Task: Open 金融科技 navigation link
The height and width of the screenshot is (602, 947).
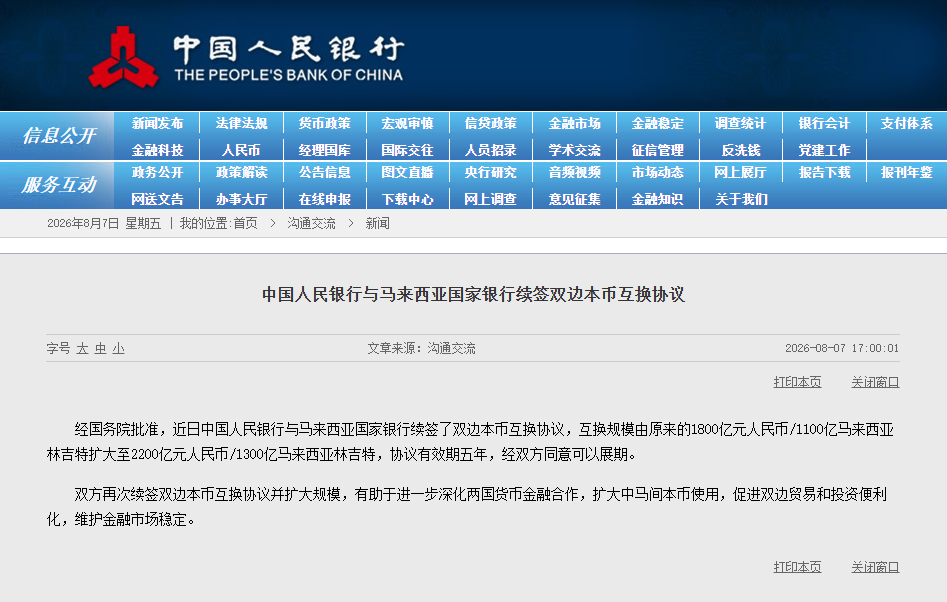Action: tap(157, 150)
